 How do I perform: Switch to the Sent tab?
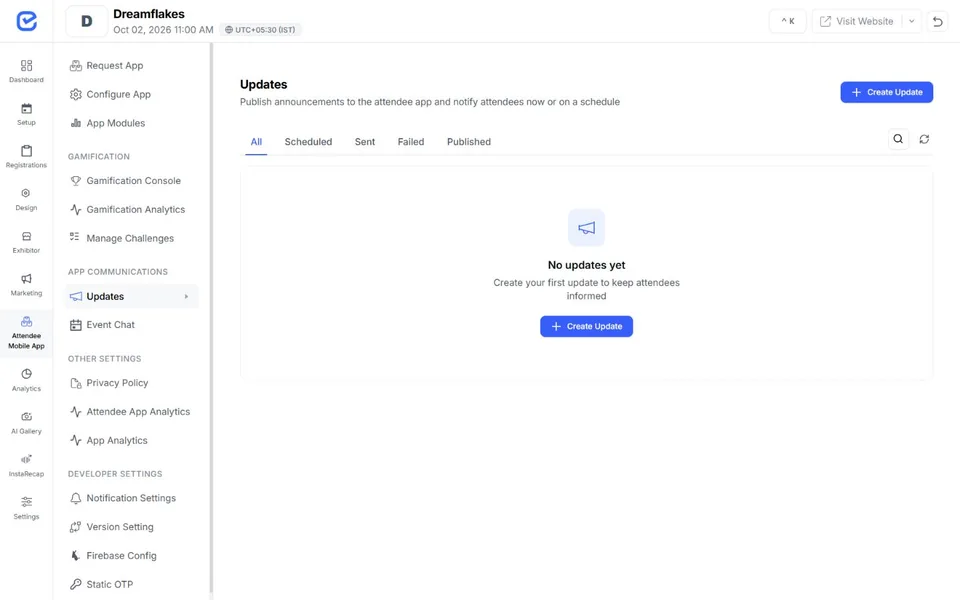[365, 142]
